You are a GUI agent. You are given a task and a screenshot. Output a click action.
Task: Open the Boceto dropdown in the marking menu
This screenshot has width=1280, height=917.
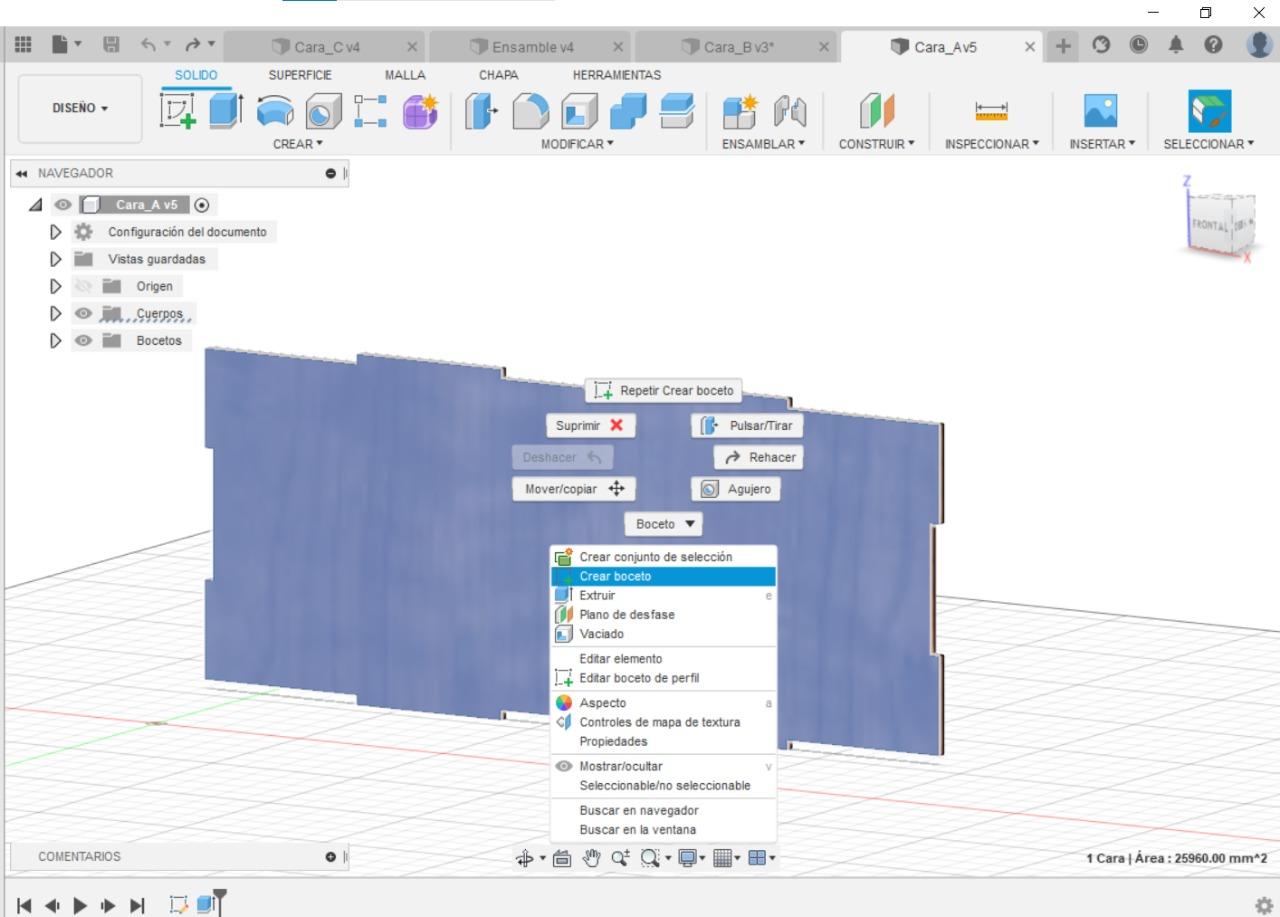coord(664,524)
